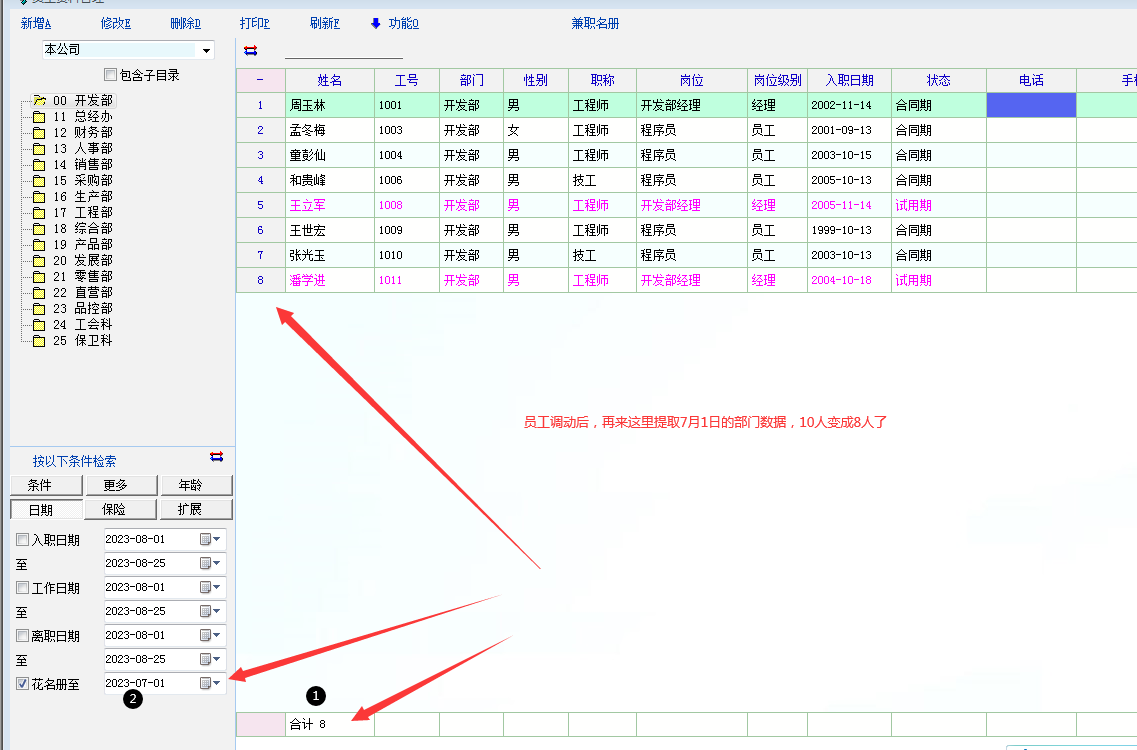
Task: Check the 入职日期 filter checkbox
Action: [22, 540]
